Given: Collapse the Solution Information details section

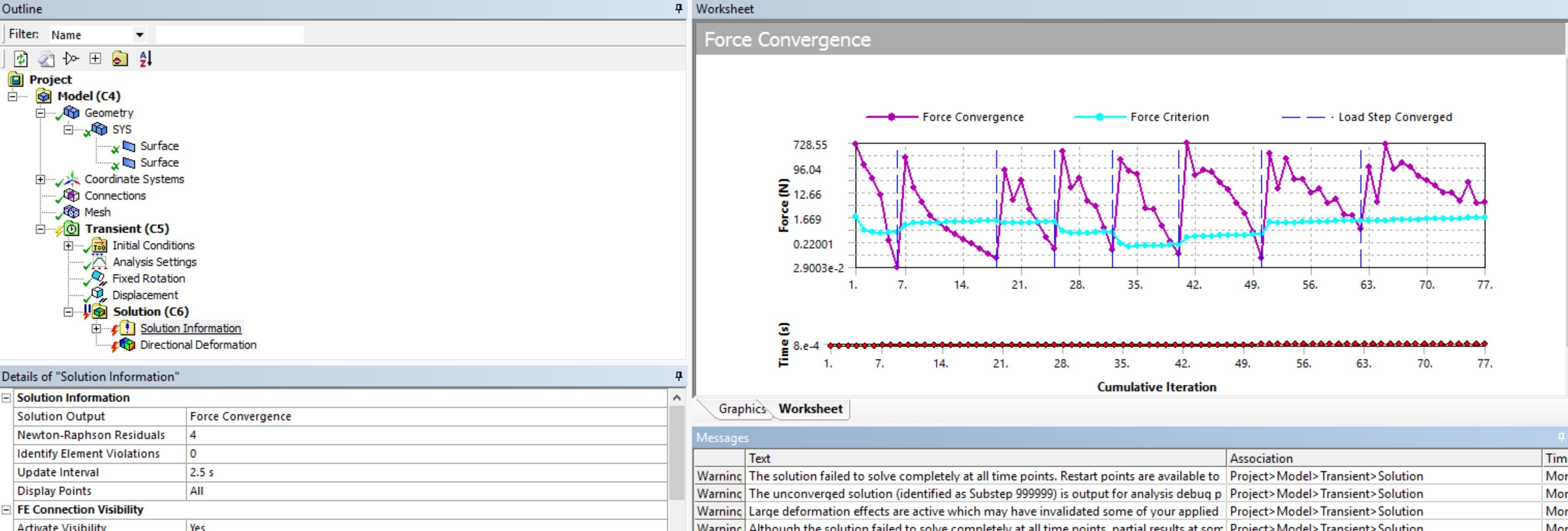Looking at the screenshot, I should point(7,398).
